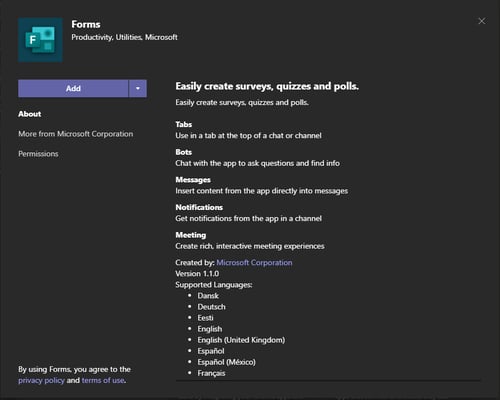Click the Bots capability heading
This screenshot has width=500, height=400.
coord(184,152)
